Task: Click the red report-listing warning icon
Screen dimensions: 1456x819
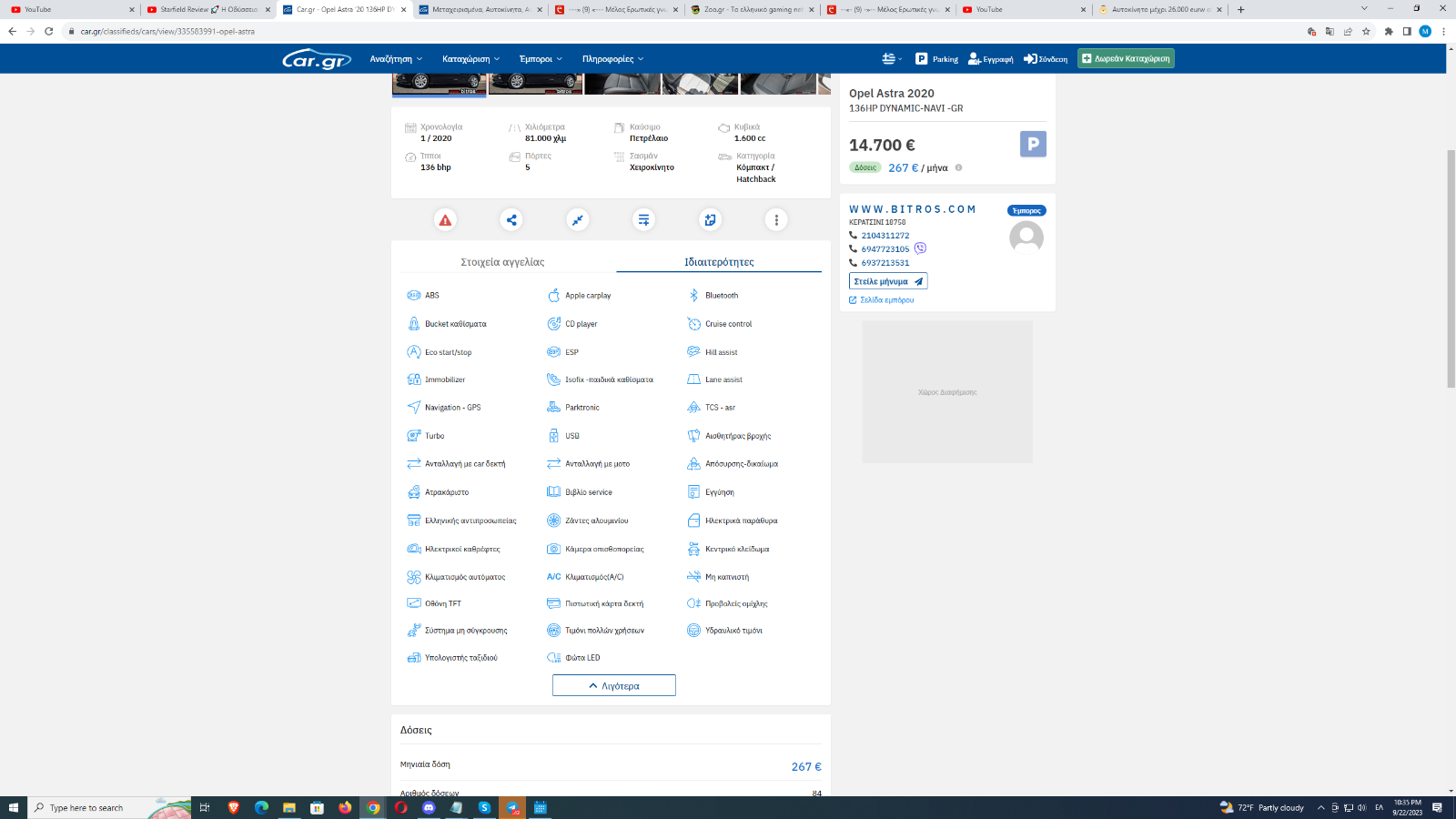Action: click(x=445, y=219)
